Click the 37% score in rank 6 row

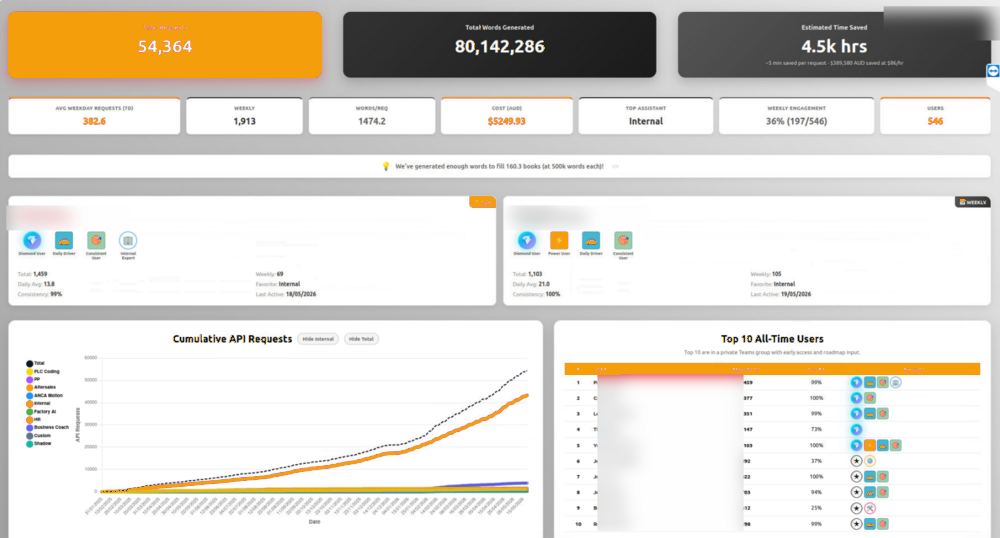click(816, 461)
